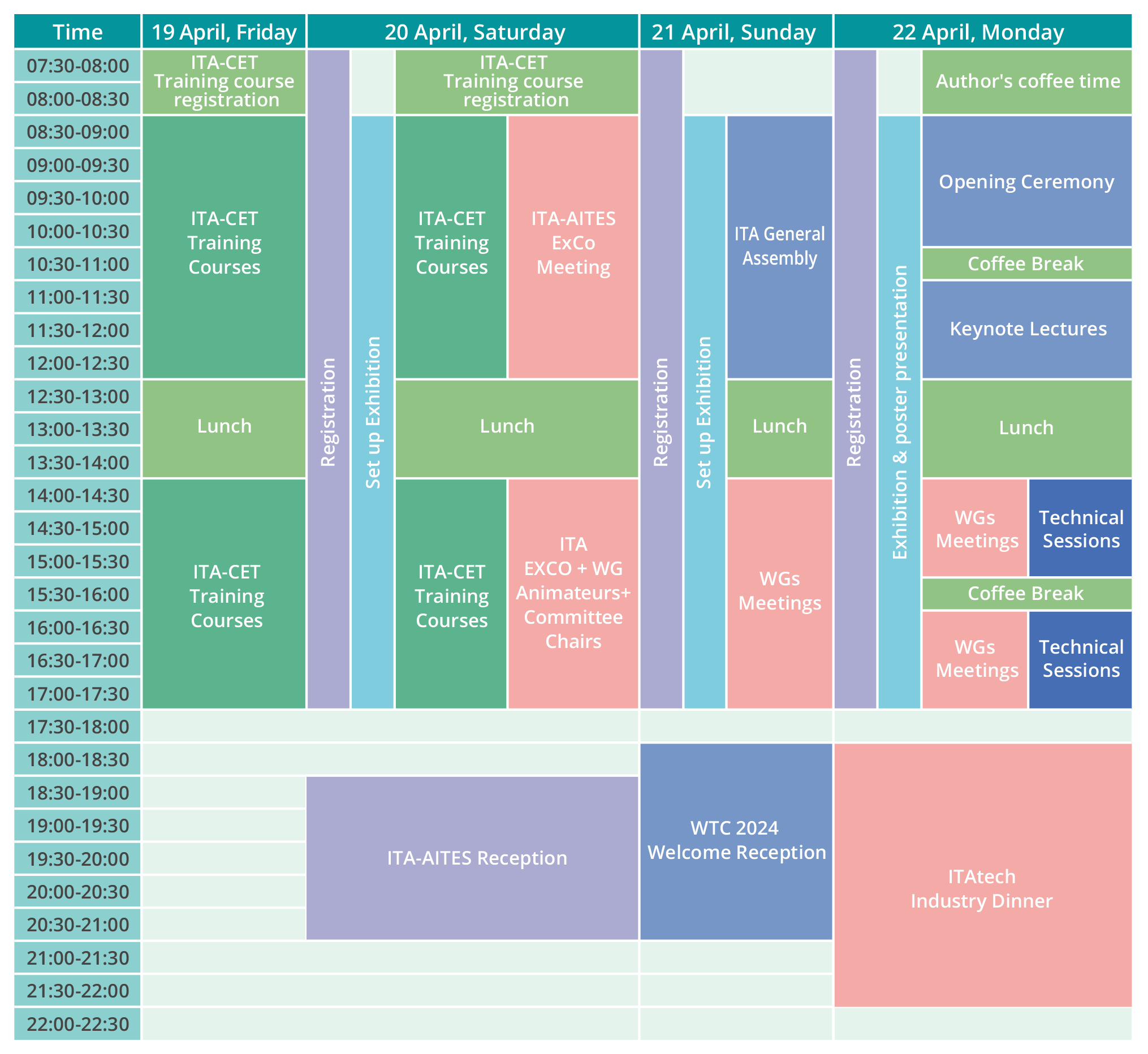The image size is (1148, 1054).
Task: Select Monday's Lunch block
Action: (1026, 429)
